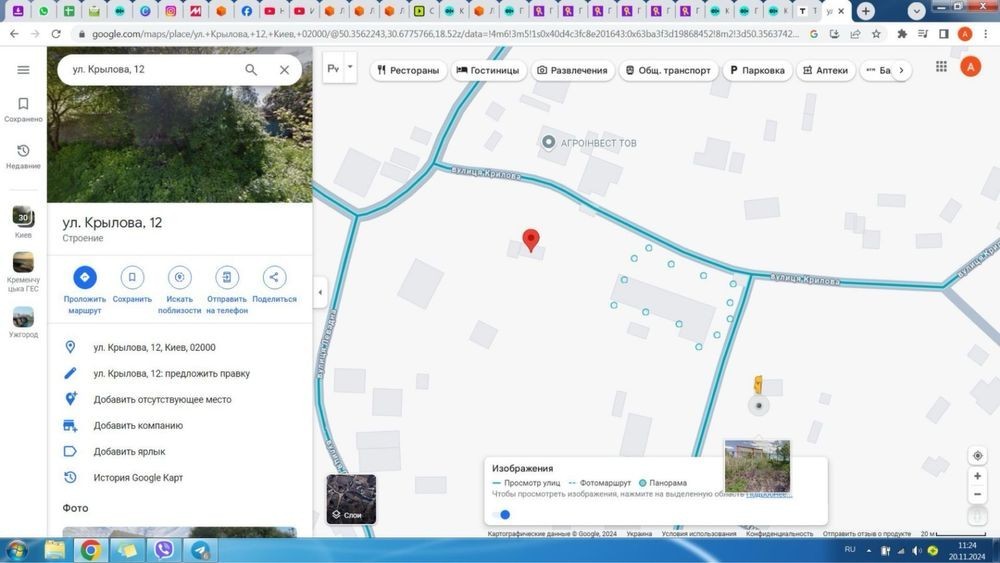1000x563 pixels.
Task: Click Добавить отсутствующее место link
Action: (162, 400)
